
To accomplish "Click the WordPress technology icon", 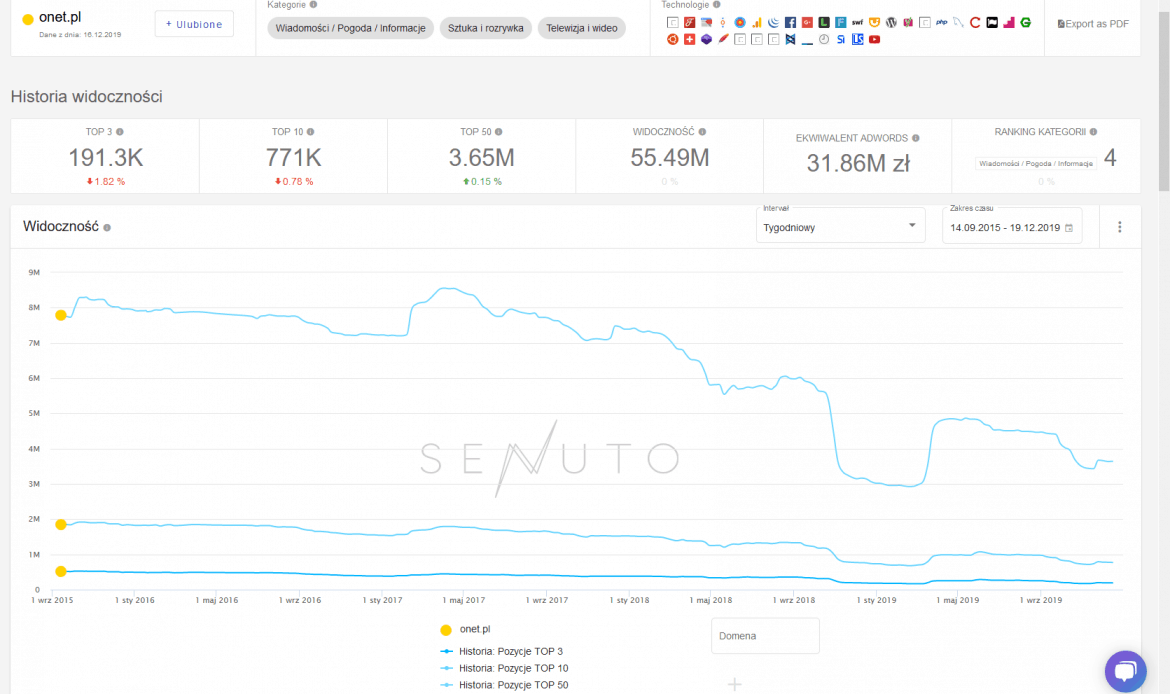I will [891, 22].
